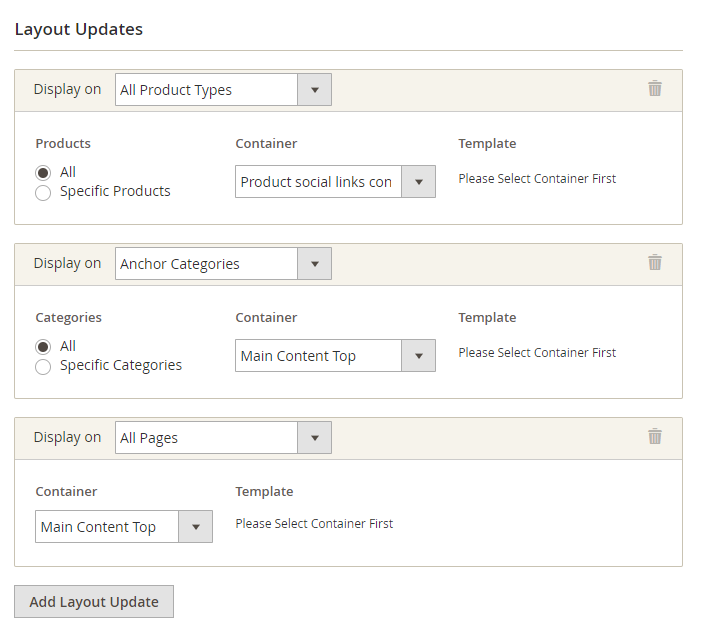Click the Add Layout Update button
The image size is (703, 629).
[x=94, y=602]
